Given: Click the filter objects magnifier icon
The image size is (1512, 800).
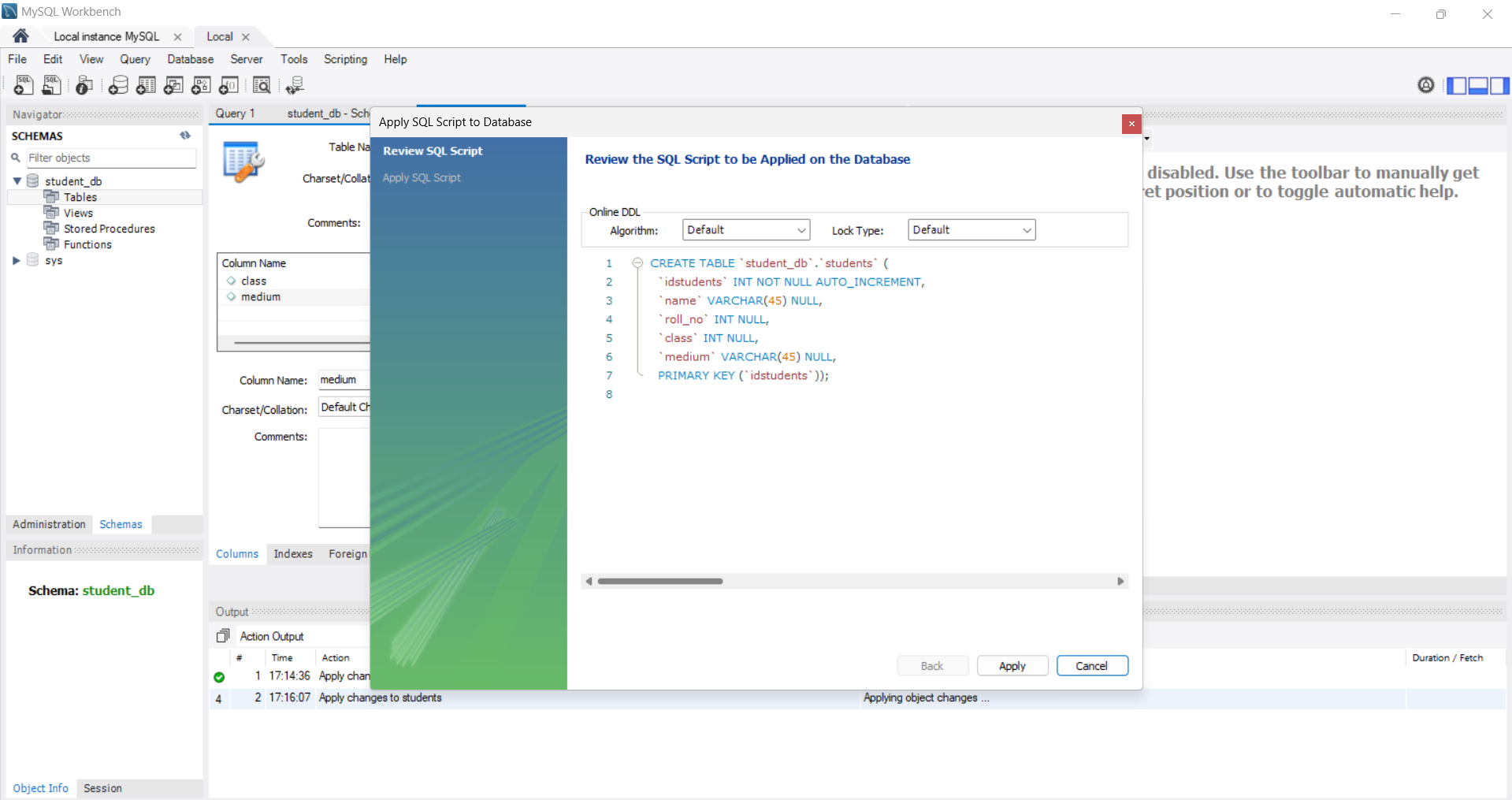Looking at the screenshot, I should (16, 158).
